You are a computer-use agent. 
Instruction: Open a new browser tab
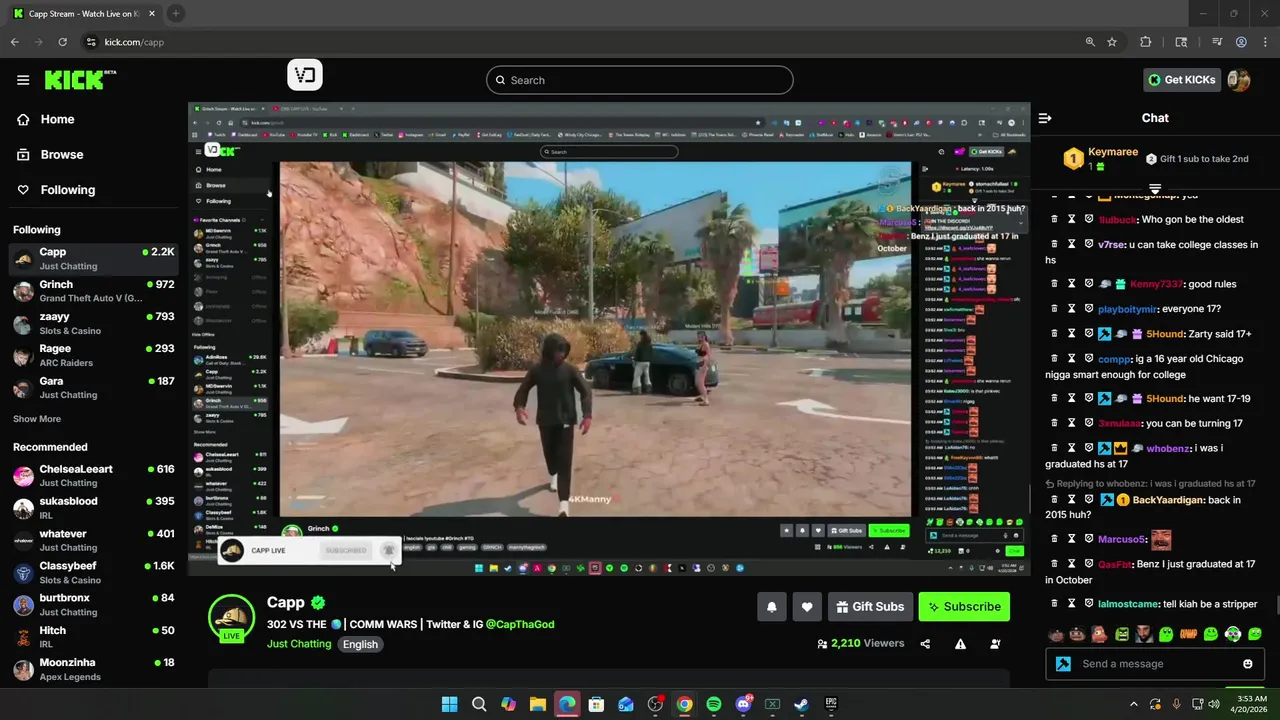click(175, 13)
